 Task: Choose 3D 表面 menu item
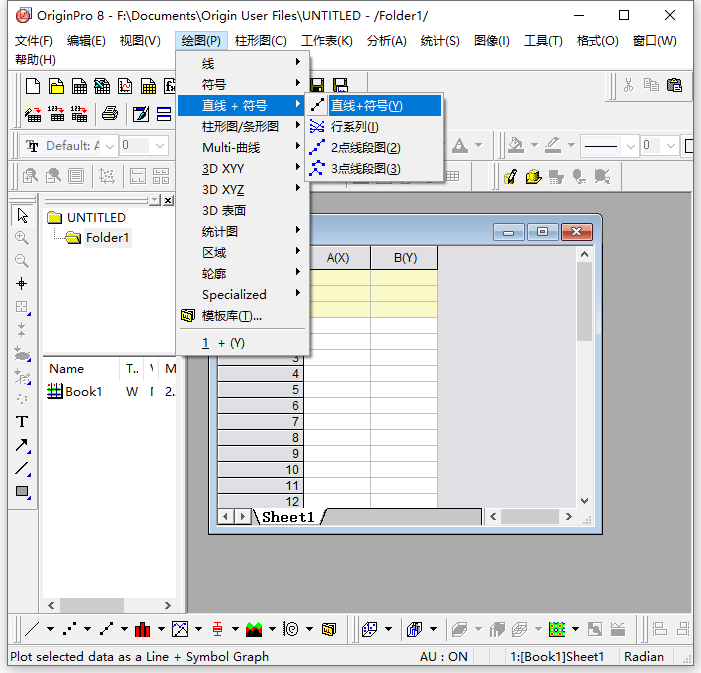pos(243,211)
